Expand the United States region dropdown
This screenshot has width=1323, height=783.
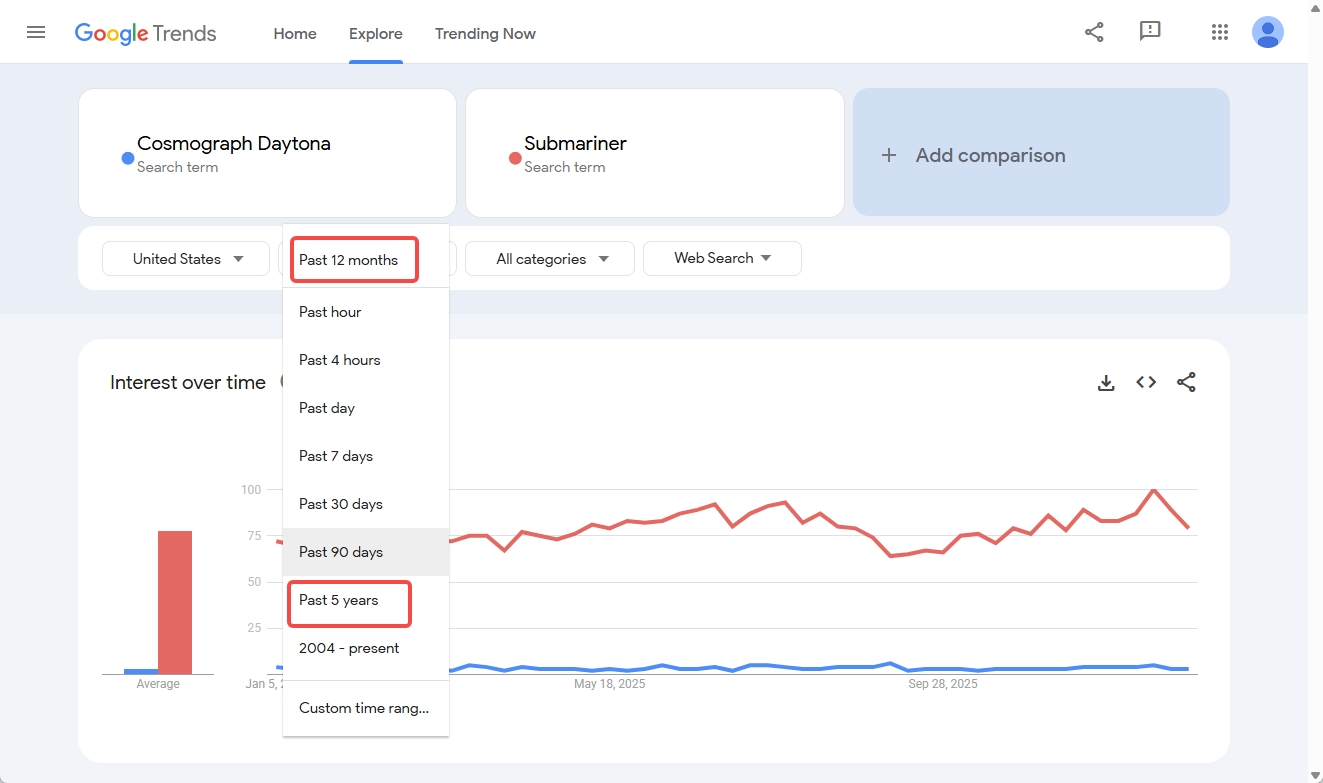click(x=187, y=259)
